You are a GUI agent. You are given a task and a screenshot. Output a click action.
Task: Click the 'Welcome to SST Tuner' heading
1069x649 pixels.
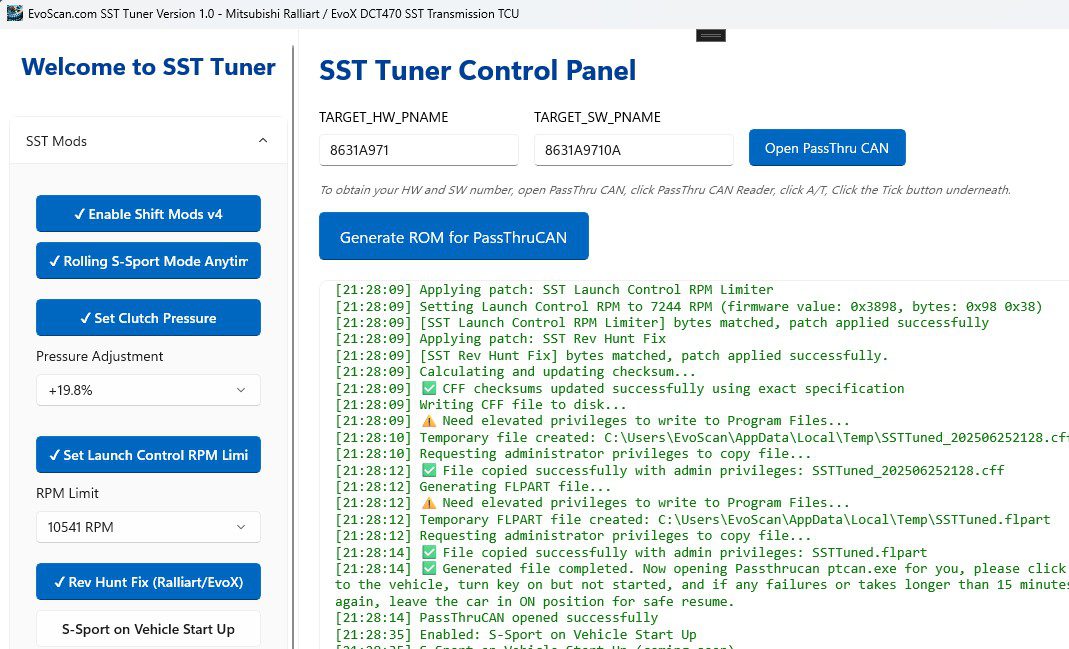tap(149, 67)
